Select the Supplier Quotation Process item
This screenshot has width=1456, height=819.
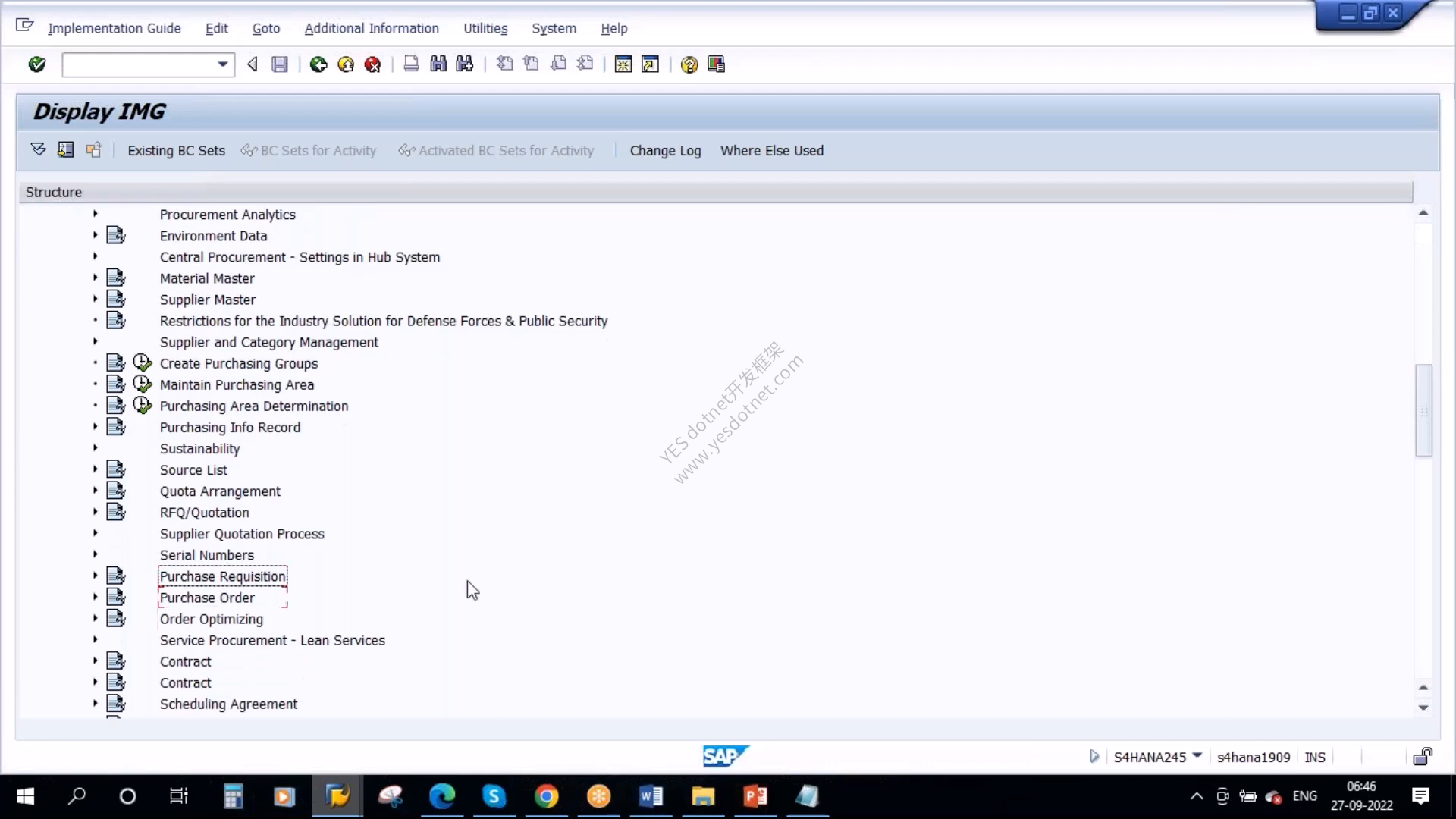(x=242, y=534)
